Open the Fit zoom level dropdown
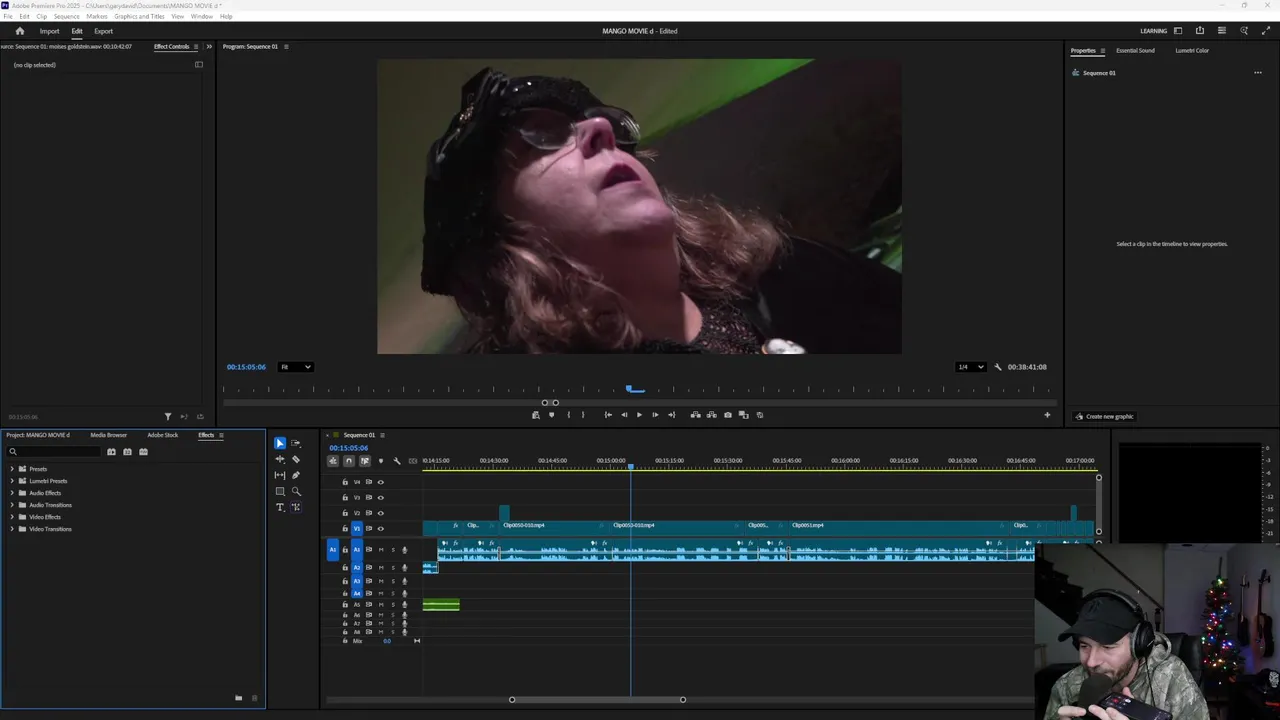1280x720 pixels. 295,367
